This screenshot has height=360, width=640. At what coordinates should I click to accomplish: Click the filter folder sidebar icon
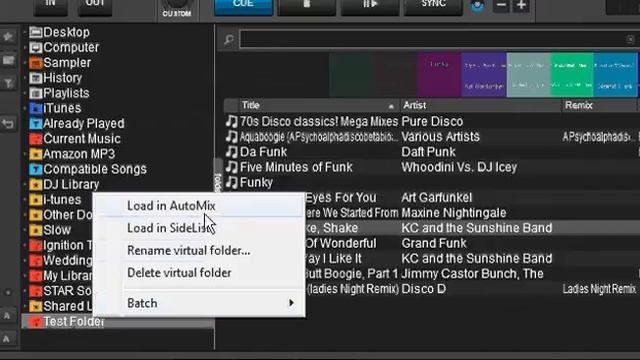click(x=8, y=84)
